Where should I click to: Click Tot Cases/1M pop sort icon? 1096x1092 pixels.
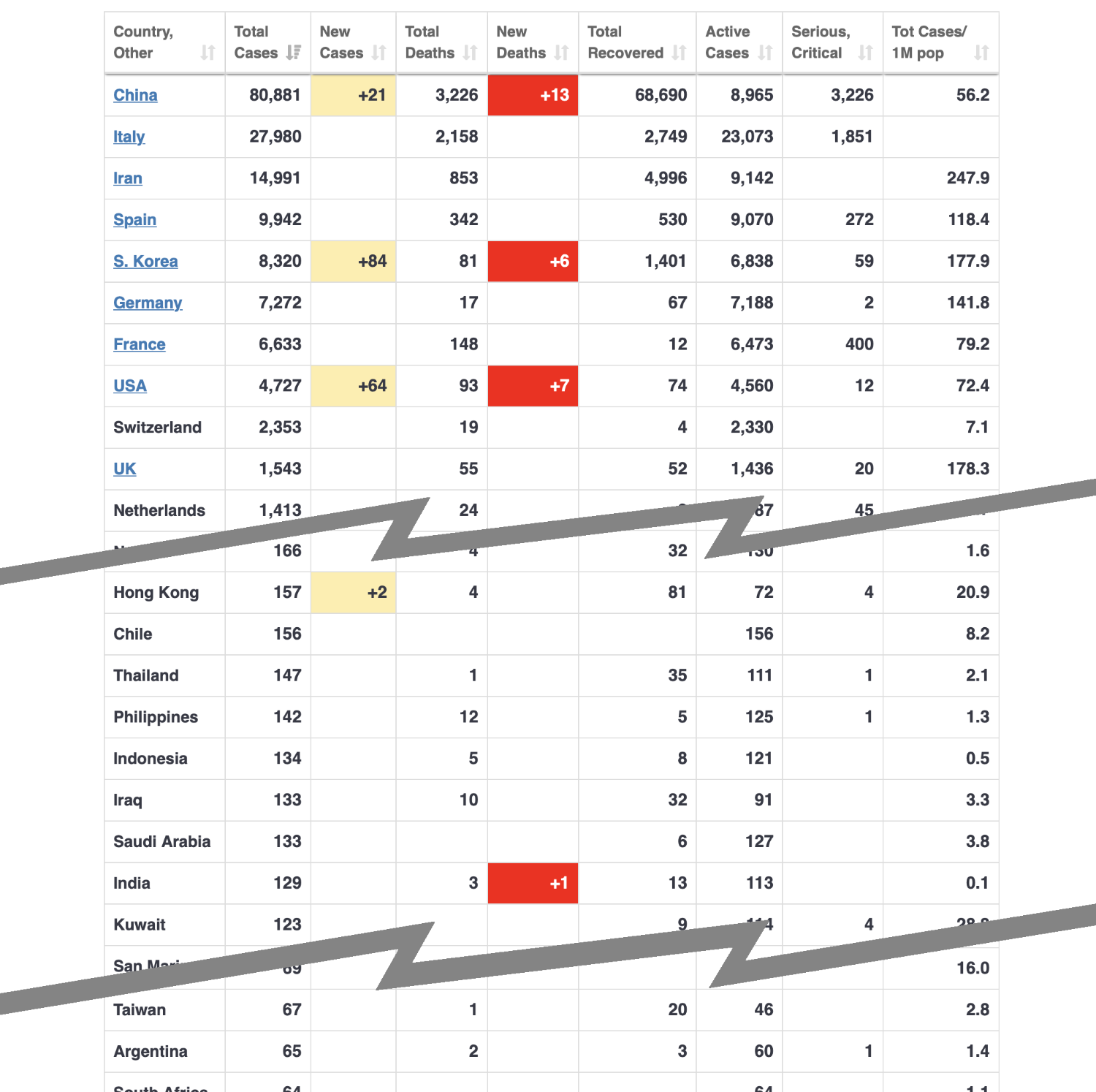click(x=981, y=53)
